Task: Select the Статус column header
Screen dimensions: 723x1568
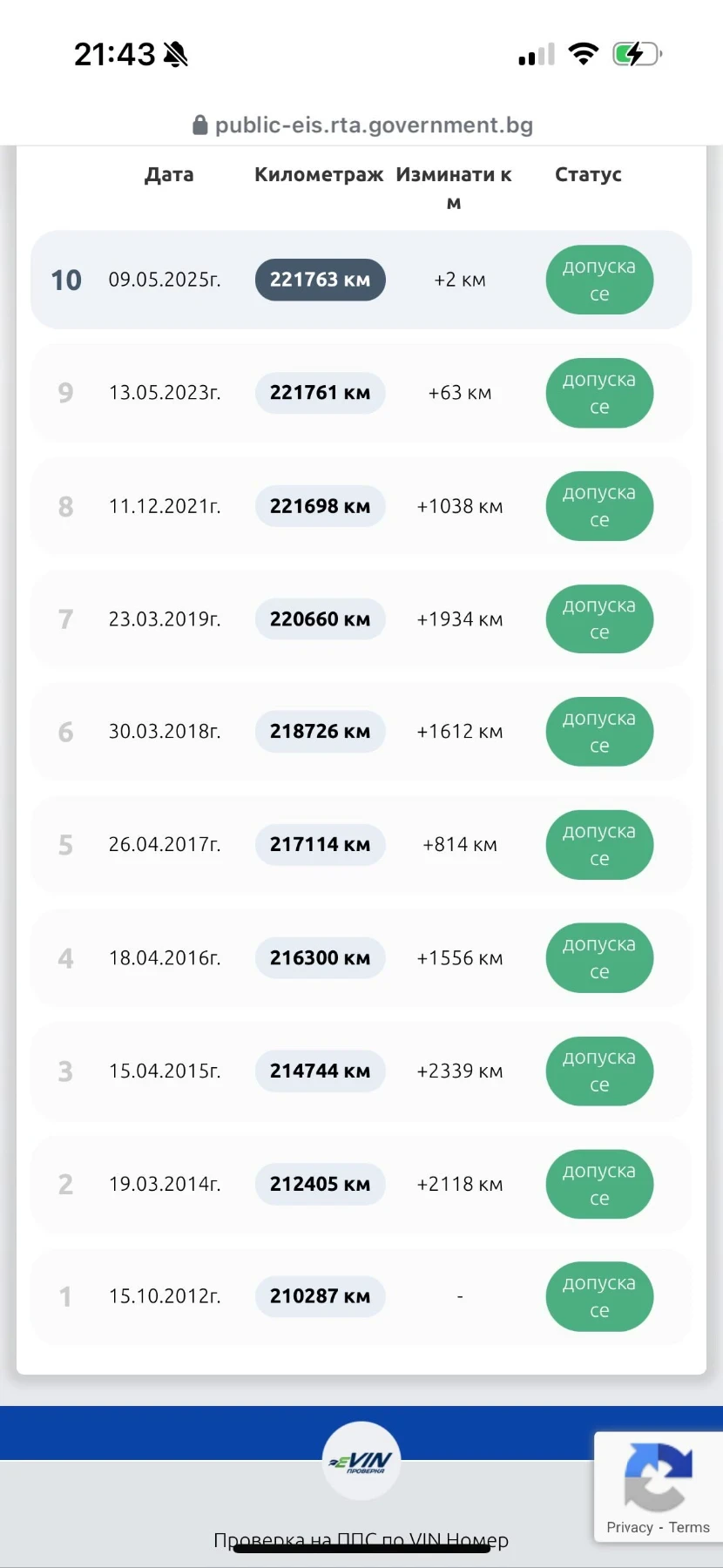Action: click(x=588, y=174)
